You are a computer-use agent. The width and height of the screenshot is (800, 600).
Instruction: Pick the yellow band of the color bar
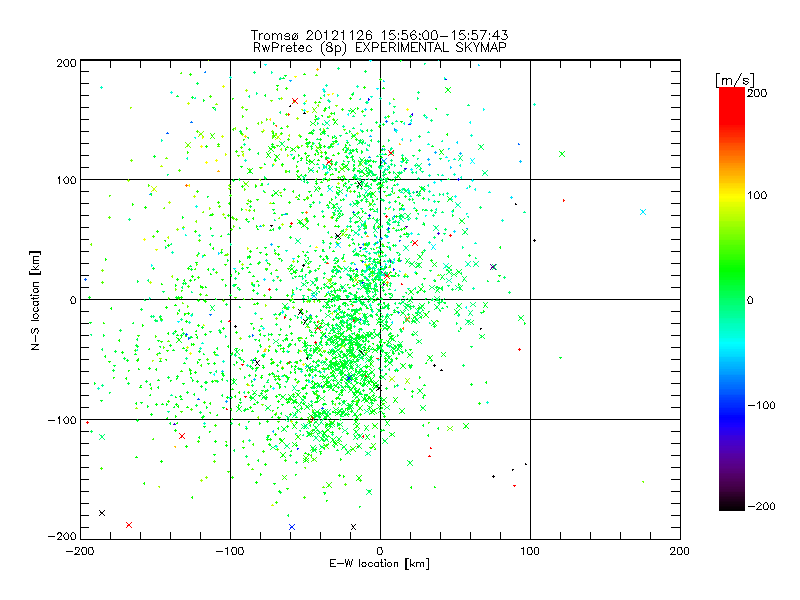point(732,196)
